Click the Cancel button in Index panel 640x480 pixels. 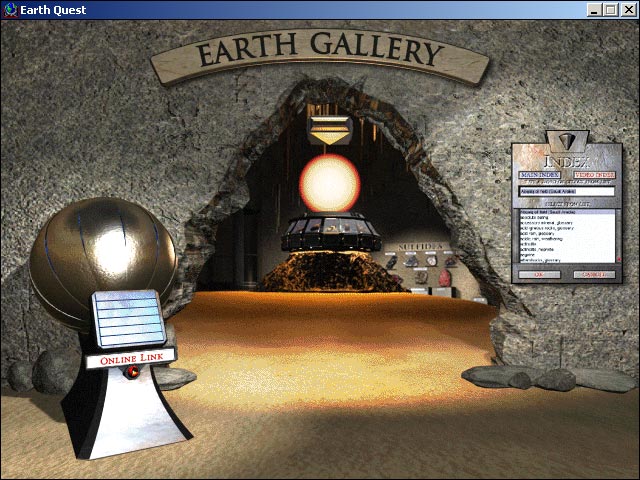tap(594, 275)
